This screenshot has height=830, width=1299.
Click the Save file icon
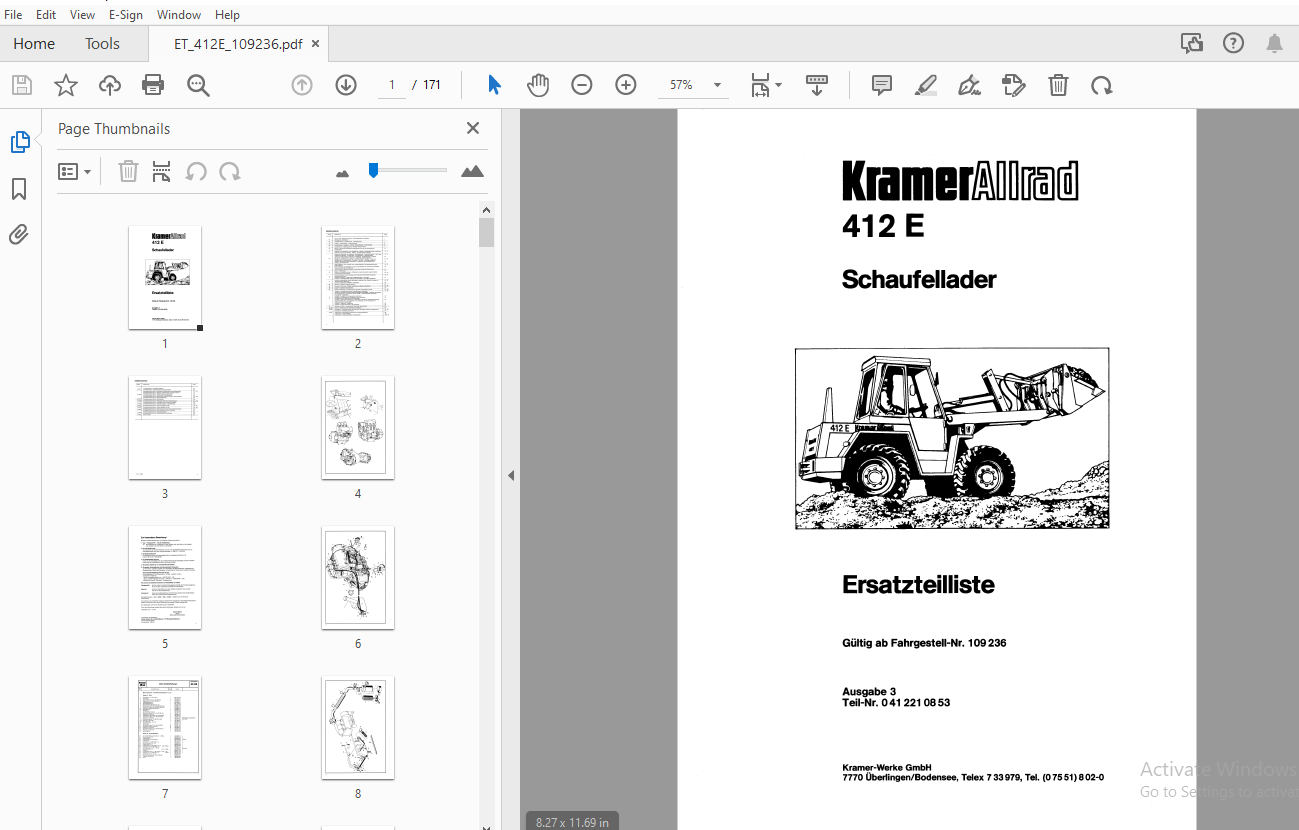[22, 86]
